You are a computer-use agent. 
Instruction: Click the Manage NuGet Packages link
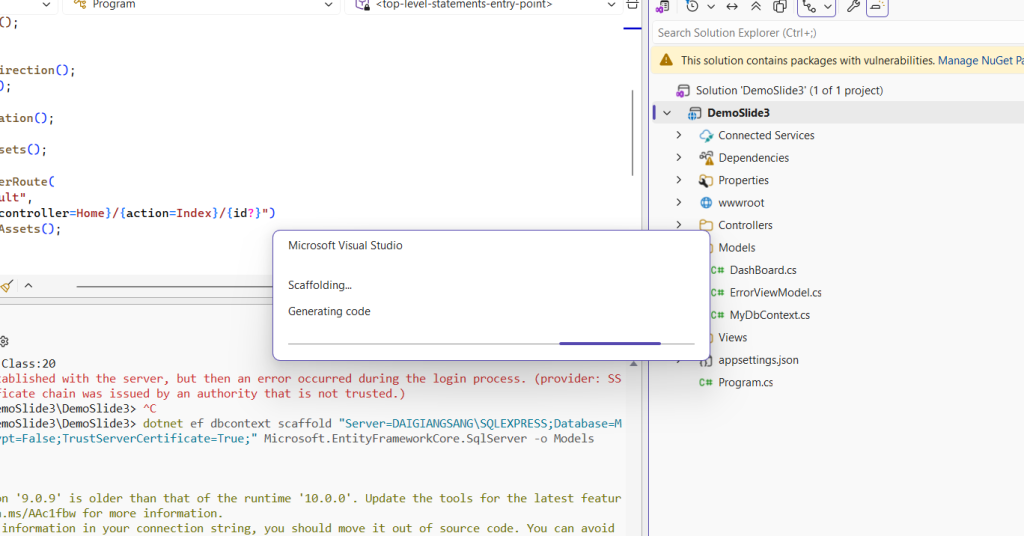click(980, 61)
